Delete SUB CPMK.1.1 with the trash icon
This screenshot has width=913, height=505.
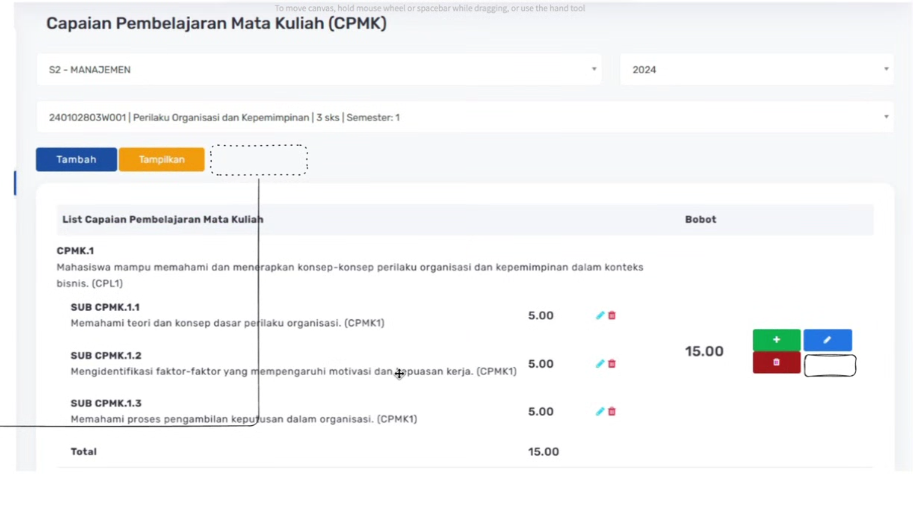[612, 315]
